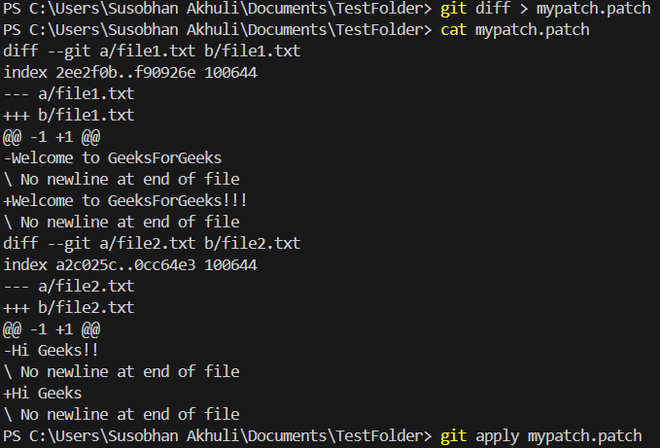
Task: Click the "--- a/file2.txt" header line
Action: (68, 287)
